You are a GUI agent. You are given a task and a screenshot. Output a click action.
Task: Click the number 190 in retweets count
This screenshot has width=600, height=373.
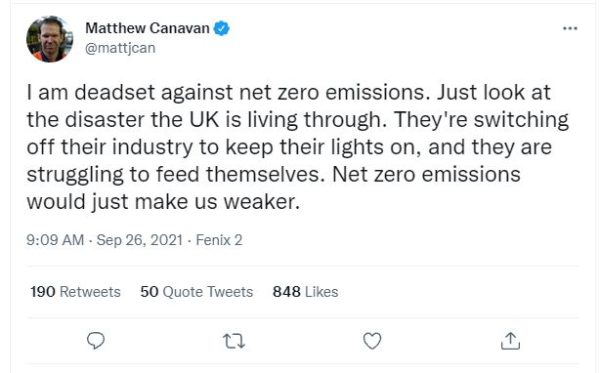[43, 292]
